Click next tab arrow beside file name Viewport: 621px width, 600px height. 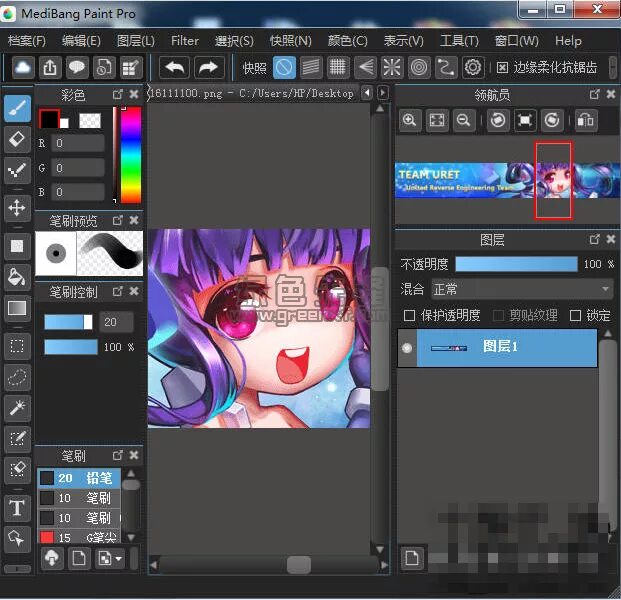[383, 93]
